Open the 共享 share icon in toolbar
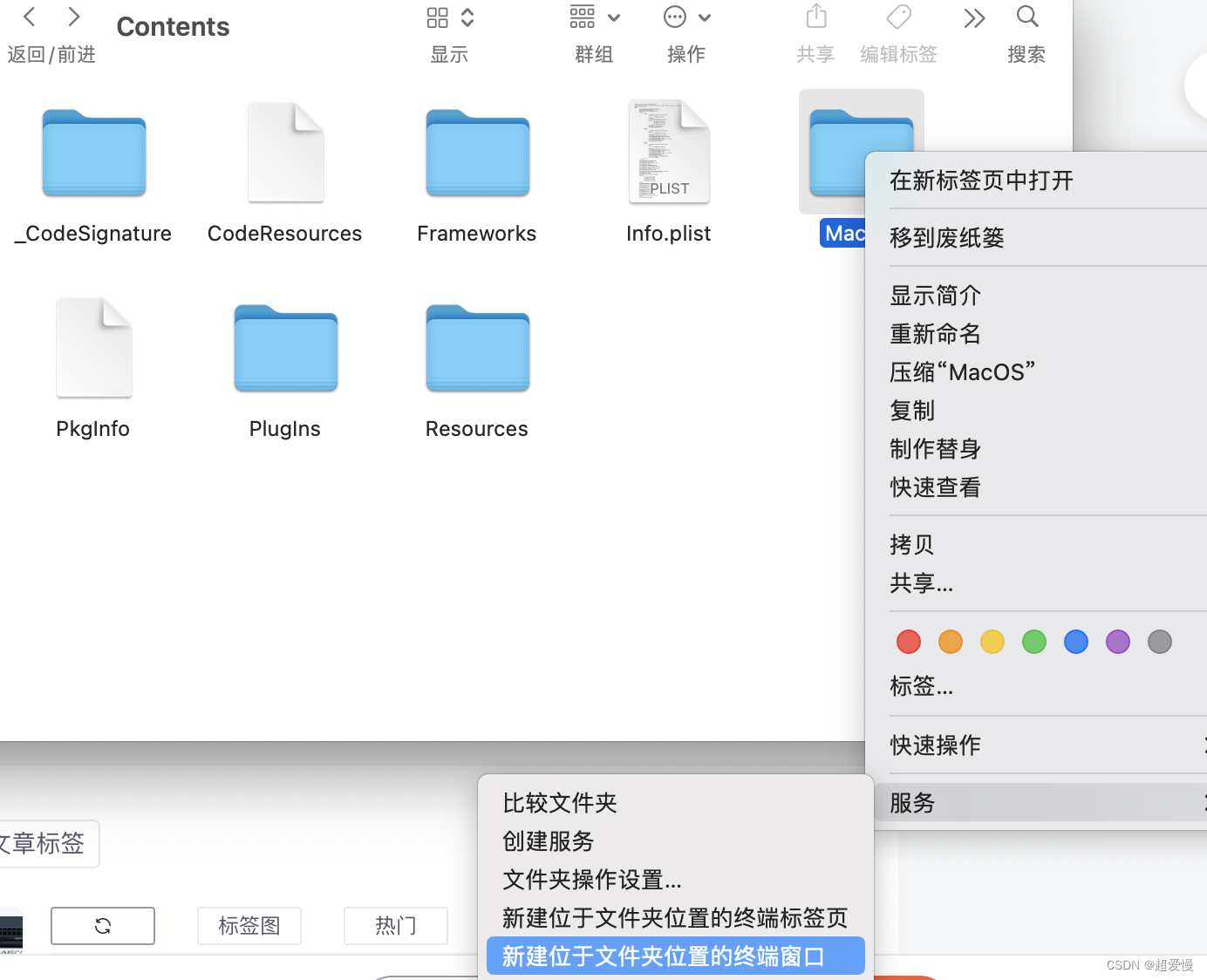The image size is (1207, 980). coord(815,16)
